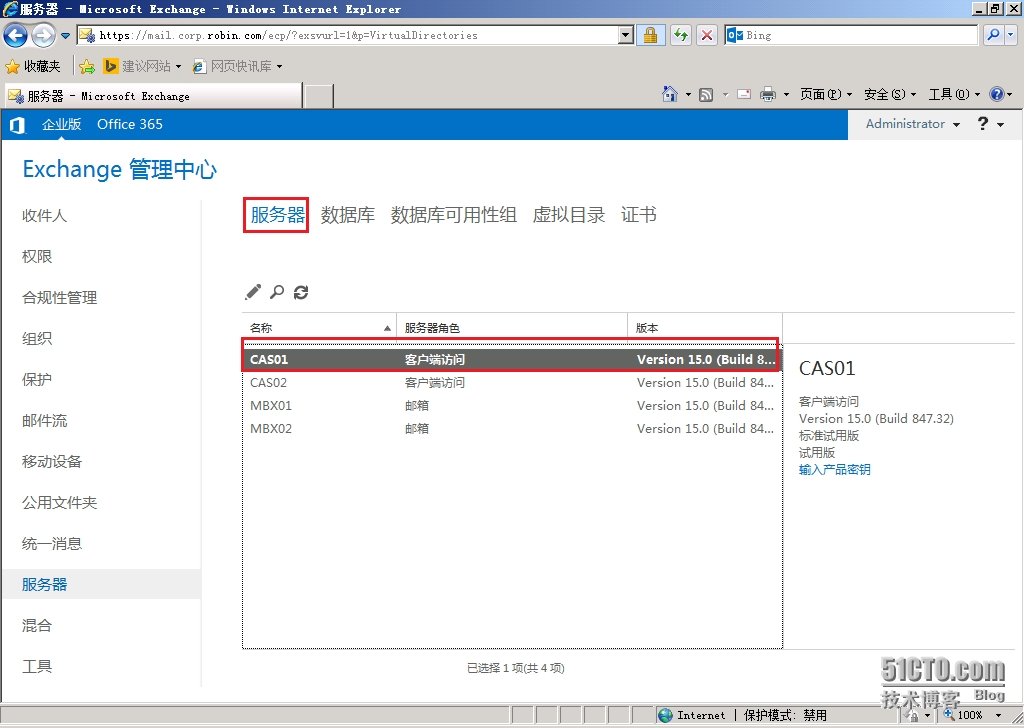
Task: Select the 服务器 - Microsoft Exchange browser tab
Action: [x=153, y=96]
